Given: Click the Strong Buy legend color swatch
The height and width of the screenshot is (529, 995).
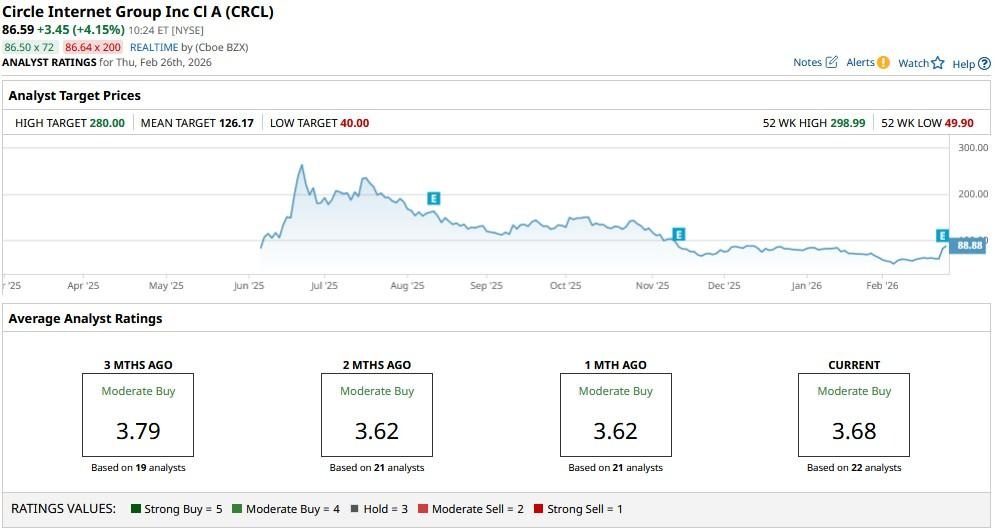Looking at the screenshot, I should click(136, 509).
